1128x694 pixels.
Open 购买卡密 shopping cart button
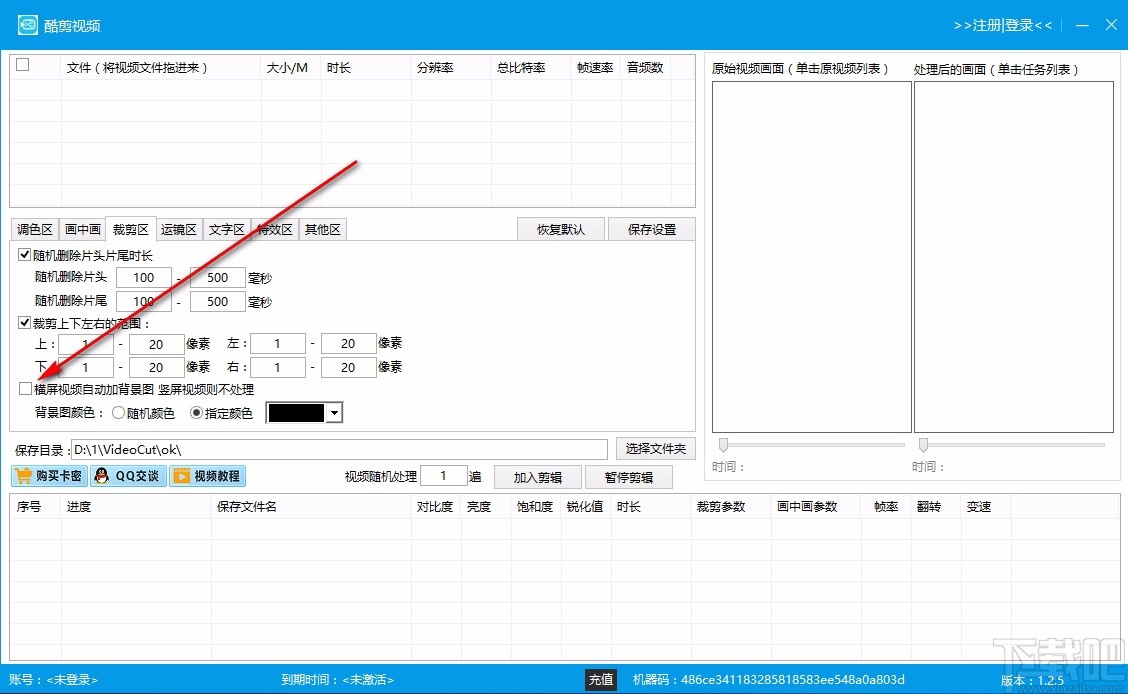click(49, 476)
